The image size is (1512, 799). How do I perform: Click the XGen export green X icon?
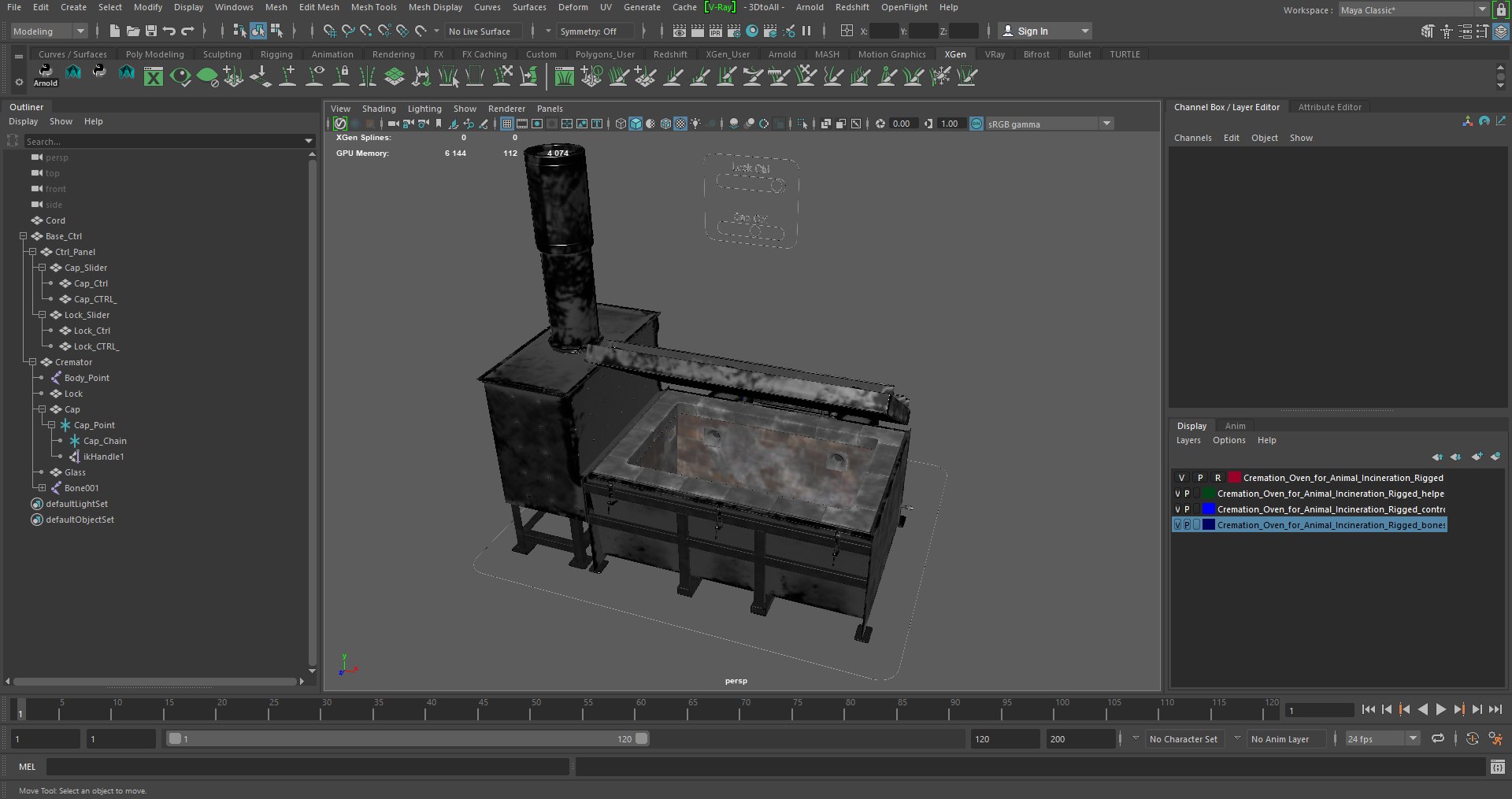coord(154,76)
